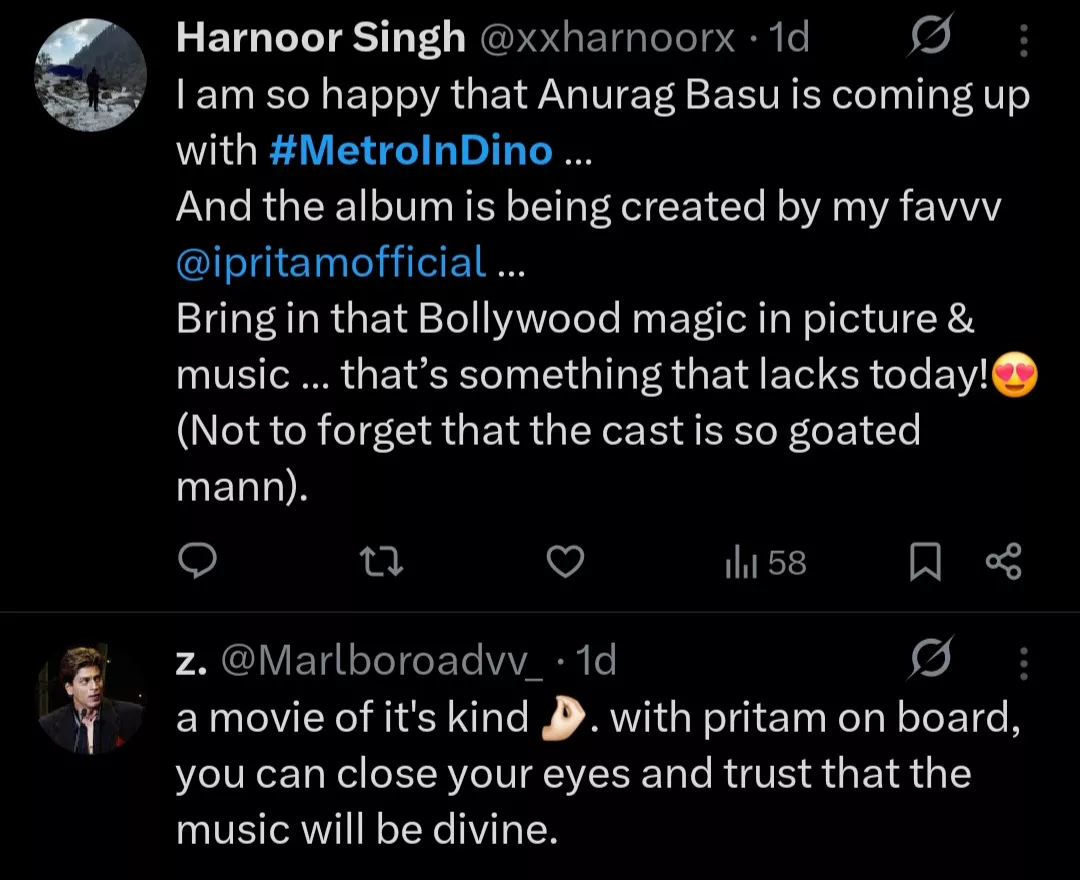Open Harnoor Singh's profile picture
The image size is (1080, 880).
(x=90, y=73)
